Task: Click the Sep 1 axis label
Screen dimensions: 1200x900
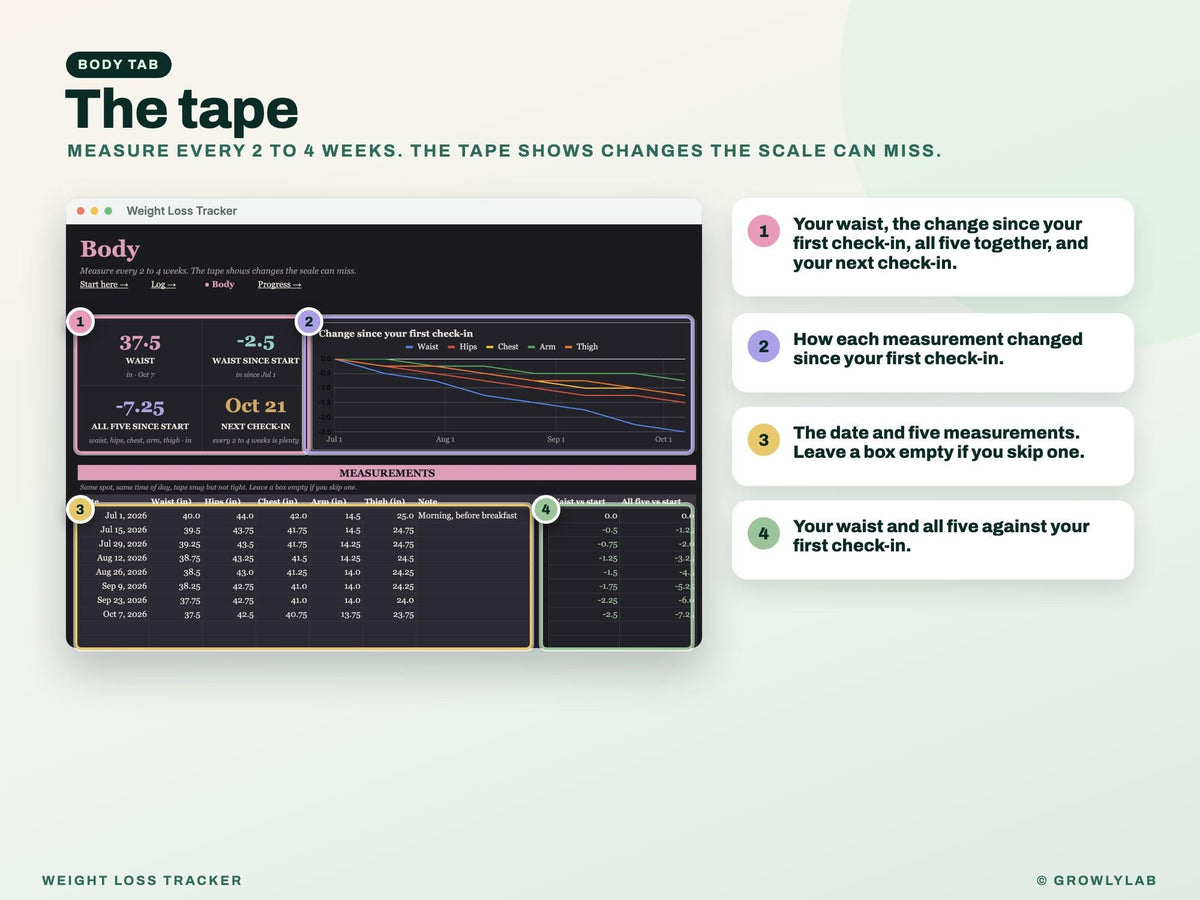Action: click(x=556, y=439)
